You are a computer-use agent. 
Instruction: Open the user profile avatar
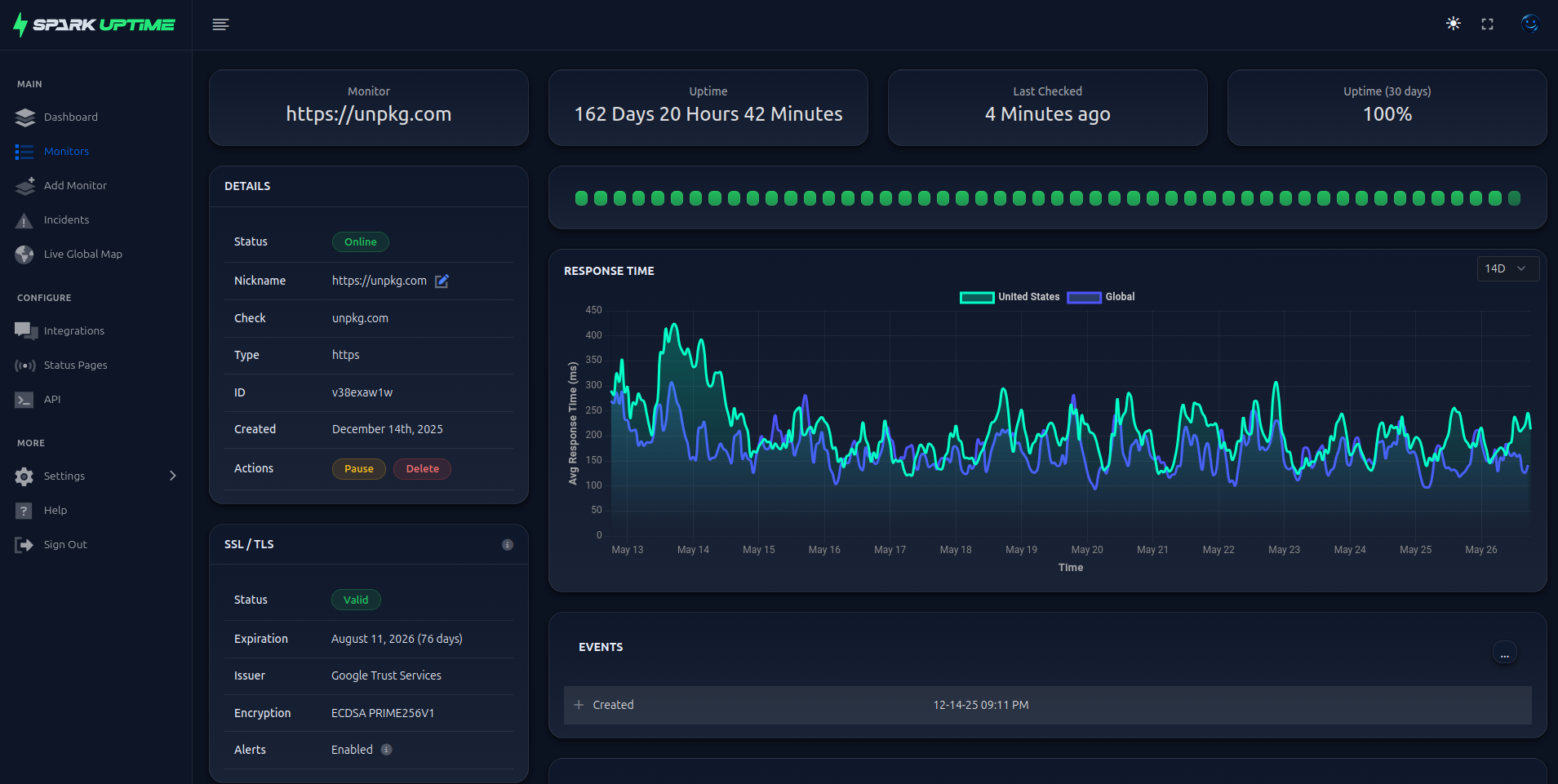(x=1530, y=24)
